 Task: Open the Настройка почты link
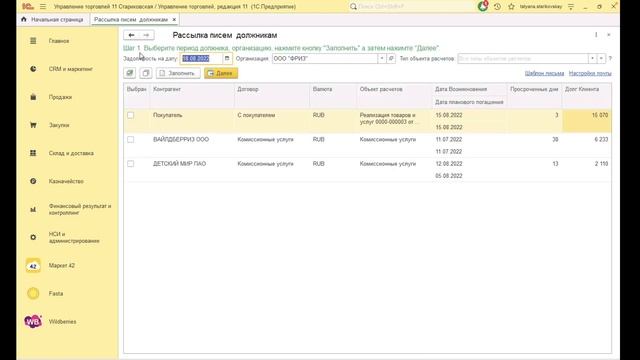pyautogui.click(x=590, y=73)
